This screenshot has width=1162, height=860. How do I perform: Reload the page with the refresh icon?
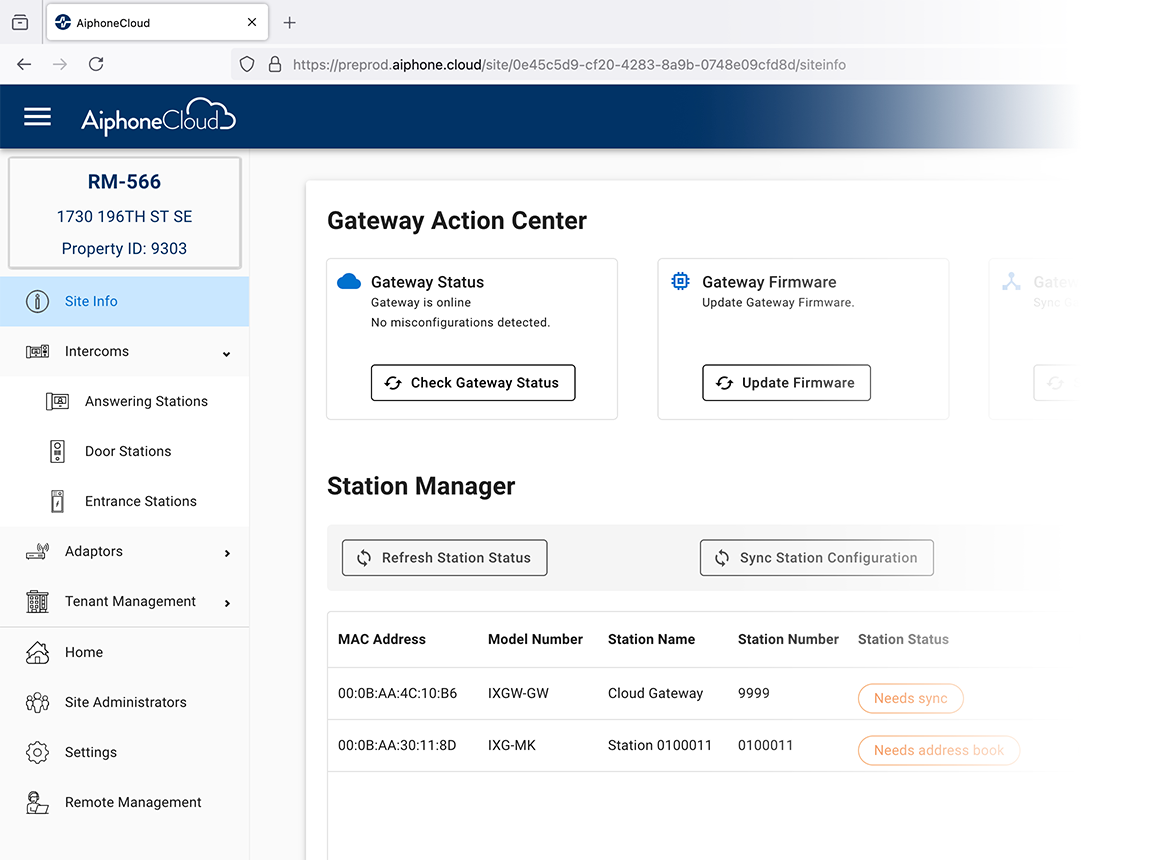coord(96,64)
